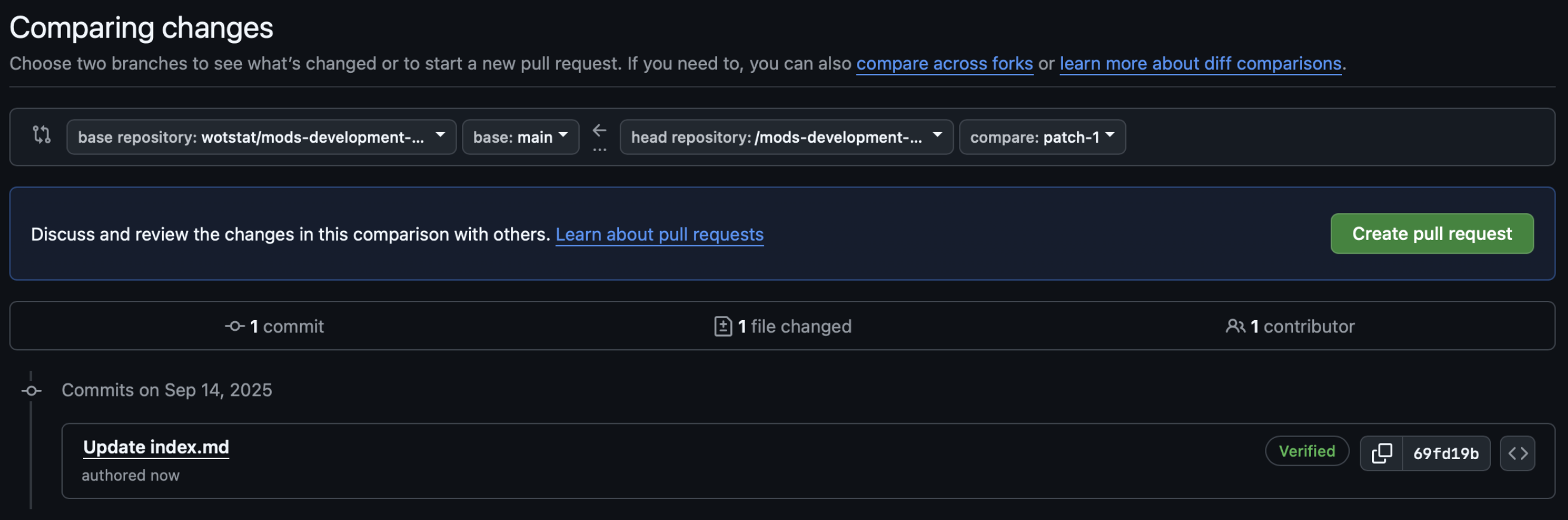Copy full SHA for commit 69fd19b
Viewport: 1568px width, 520px height.
[x=1381, y=453]
